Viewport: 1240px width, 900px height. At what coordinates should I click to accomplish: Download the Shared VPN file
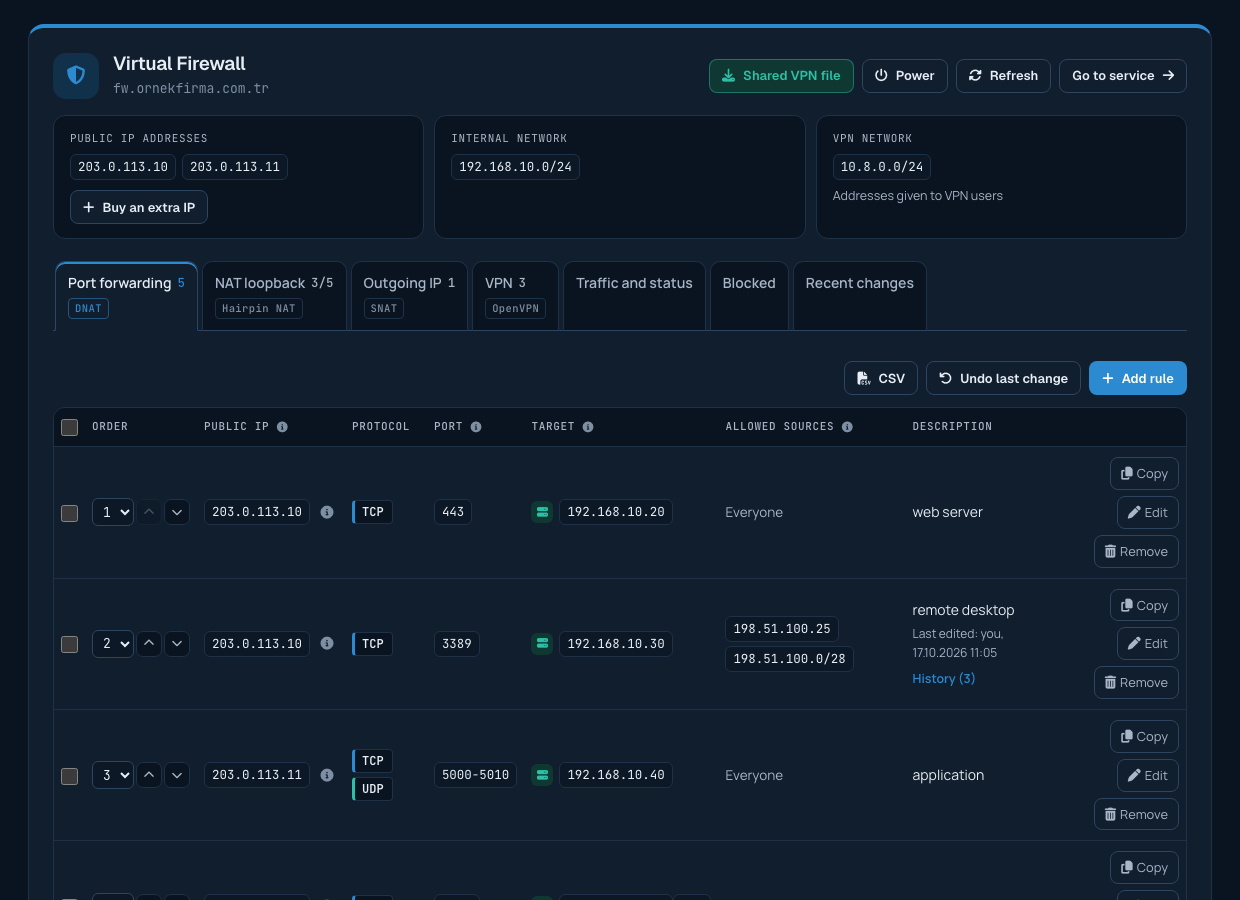(781, 76)
